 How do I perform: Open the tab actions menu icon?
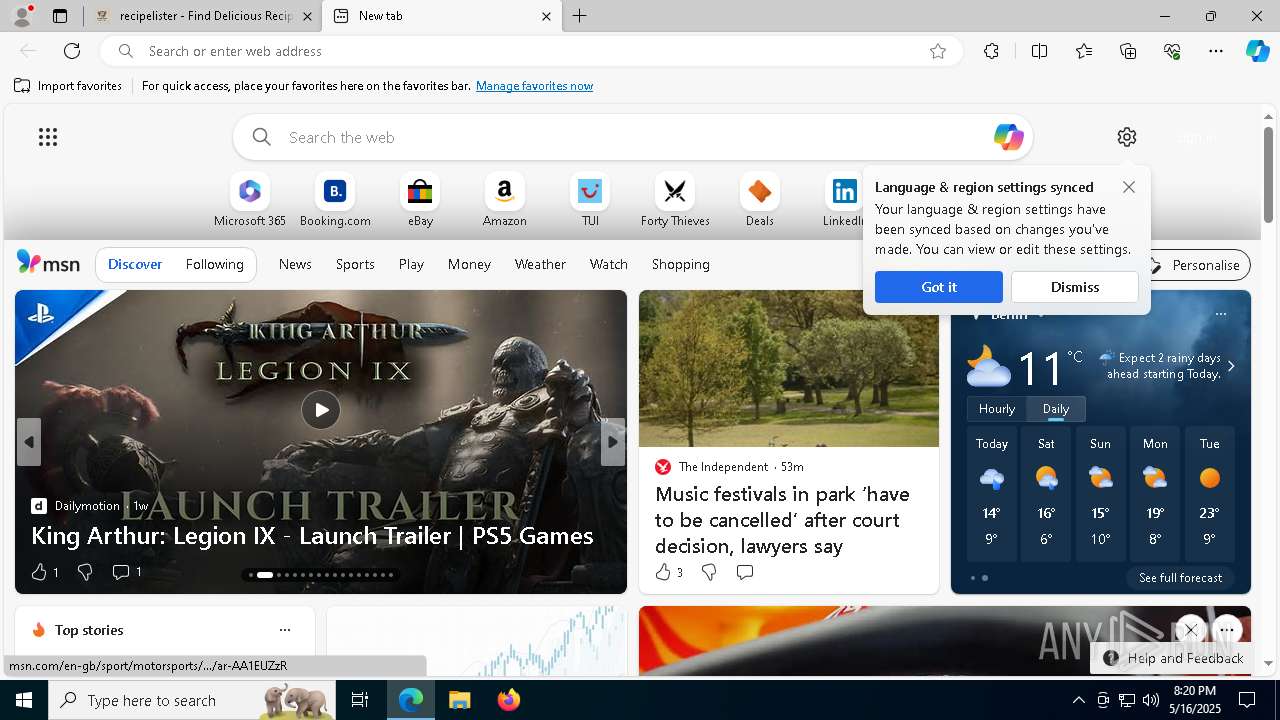point(60,16)
